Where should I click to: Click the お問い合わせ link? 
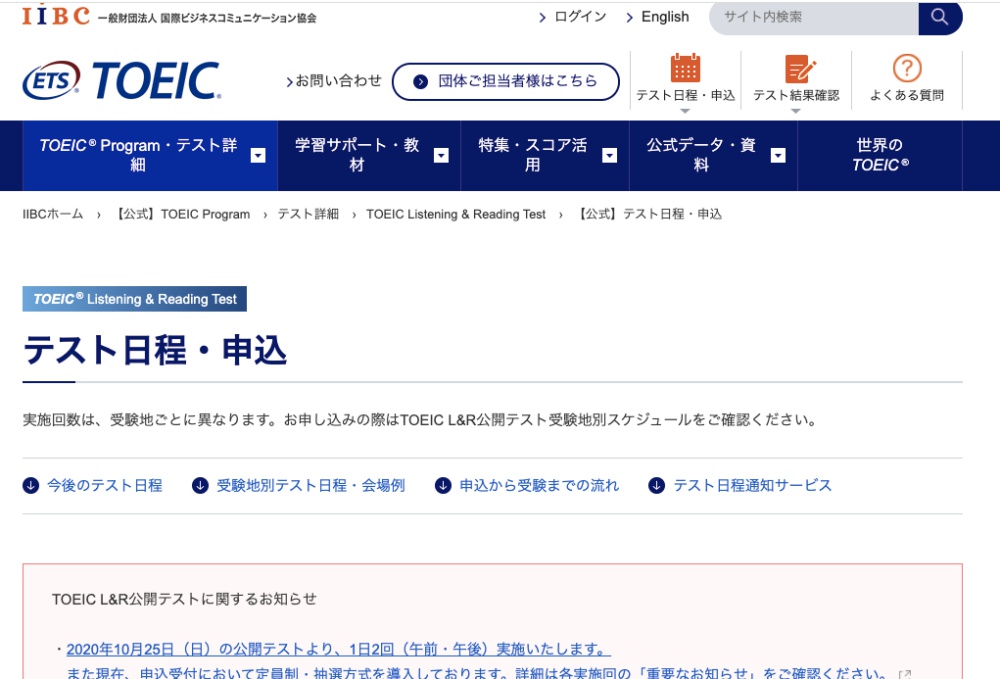click(x=334, y=81)
